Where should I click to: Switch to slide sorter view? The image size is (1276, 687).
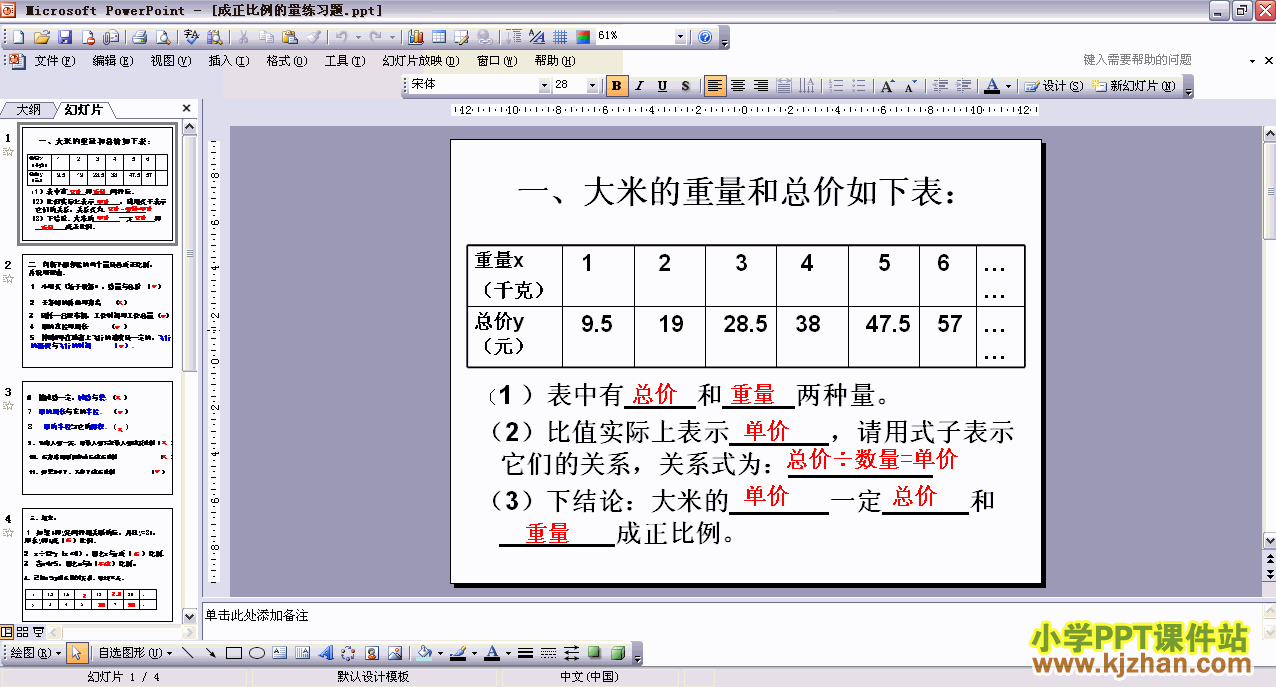(x=22, y=631)
